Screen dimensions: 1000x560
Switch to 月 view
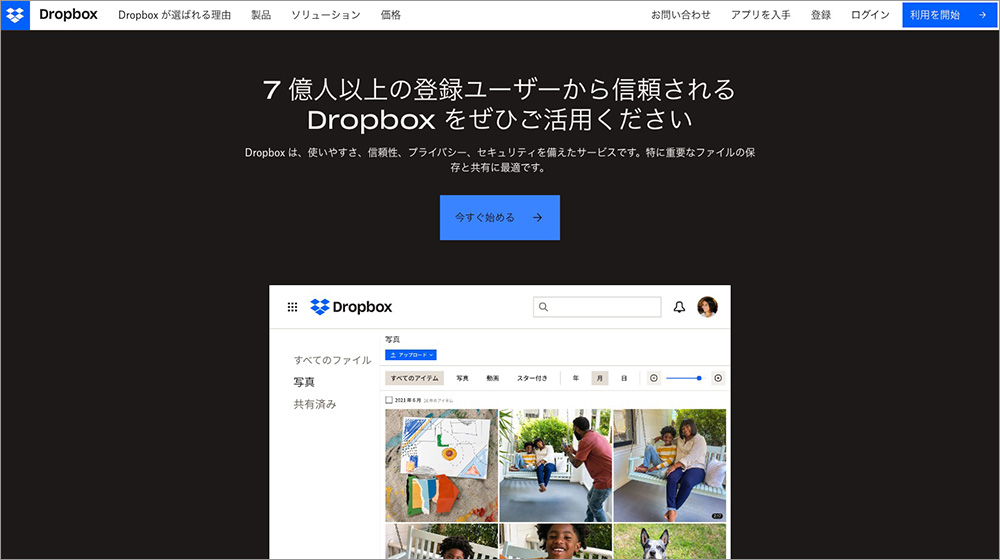click(x=599, y=378)
